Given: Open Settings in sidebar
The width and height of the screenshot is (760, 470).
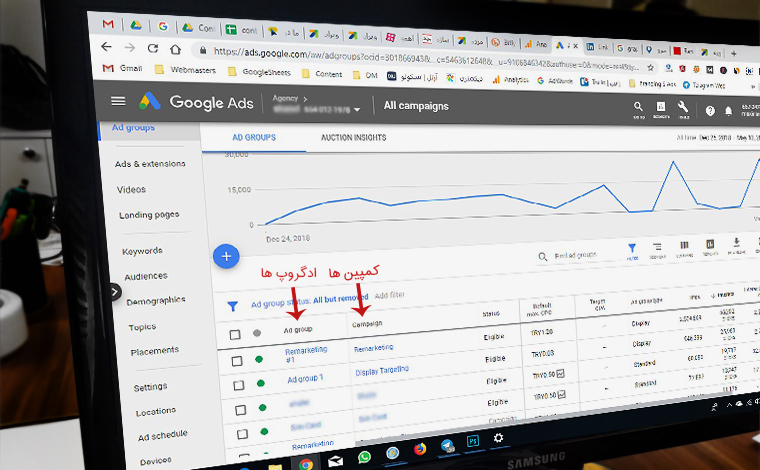Looking at the screenshot, I should coord(150,387).
